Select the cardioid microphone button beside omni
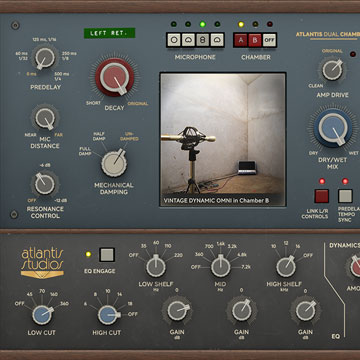 pos(188,40)
